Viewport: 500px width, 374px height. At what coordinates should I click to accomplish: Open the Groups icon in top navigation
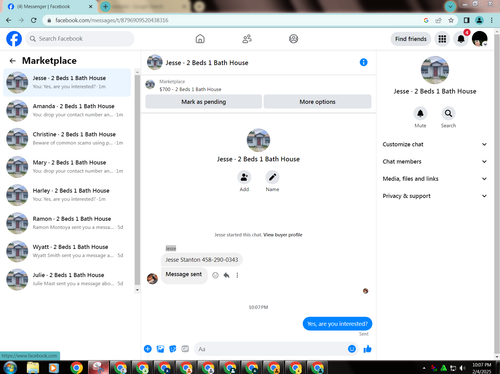click(x=293, y=39)
